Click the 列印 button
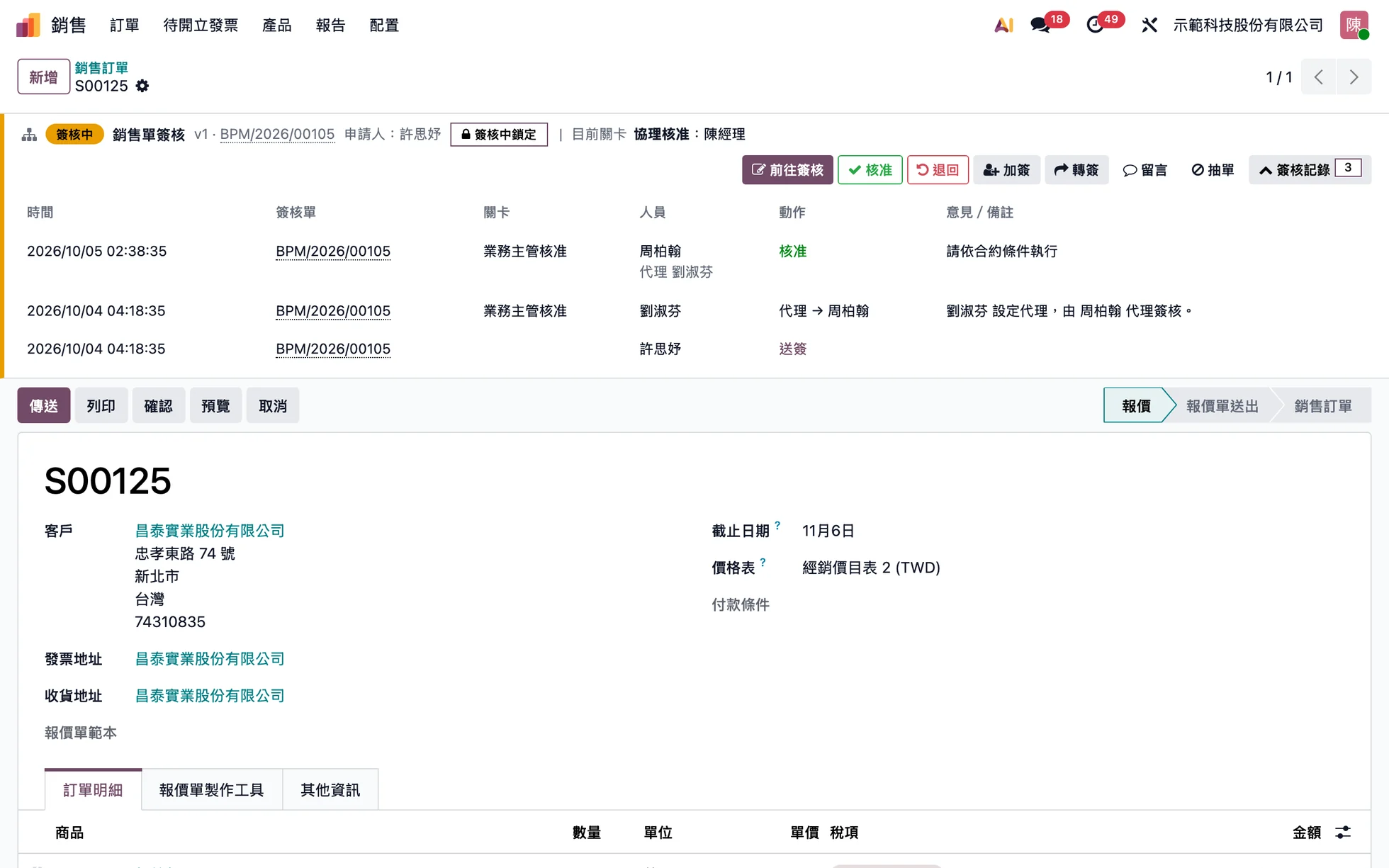 [x=101, y=405]
